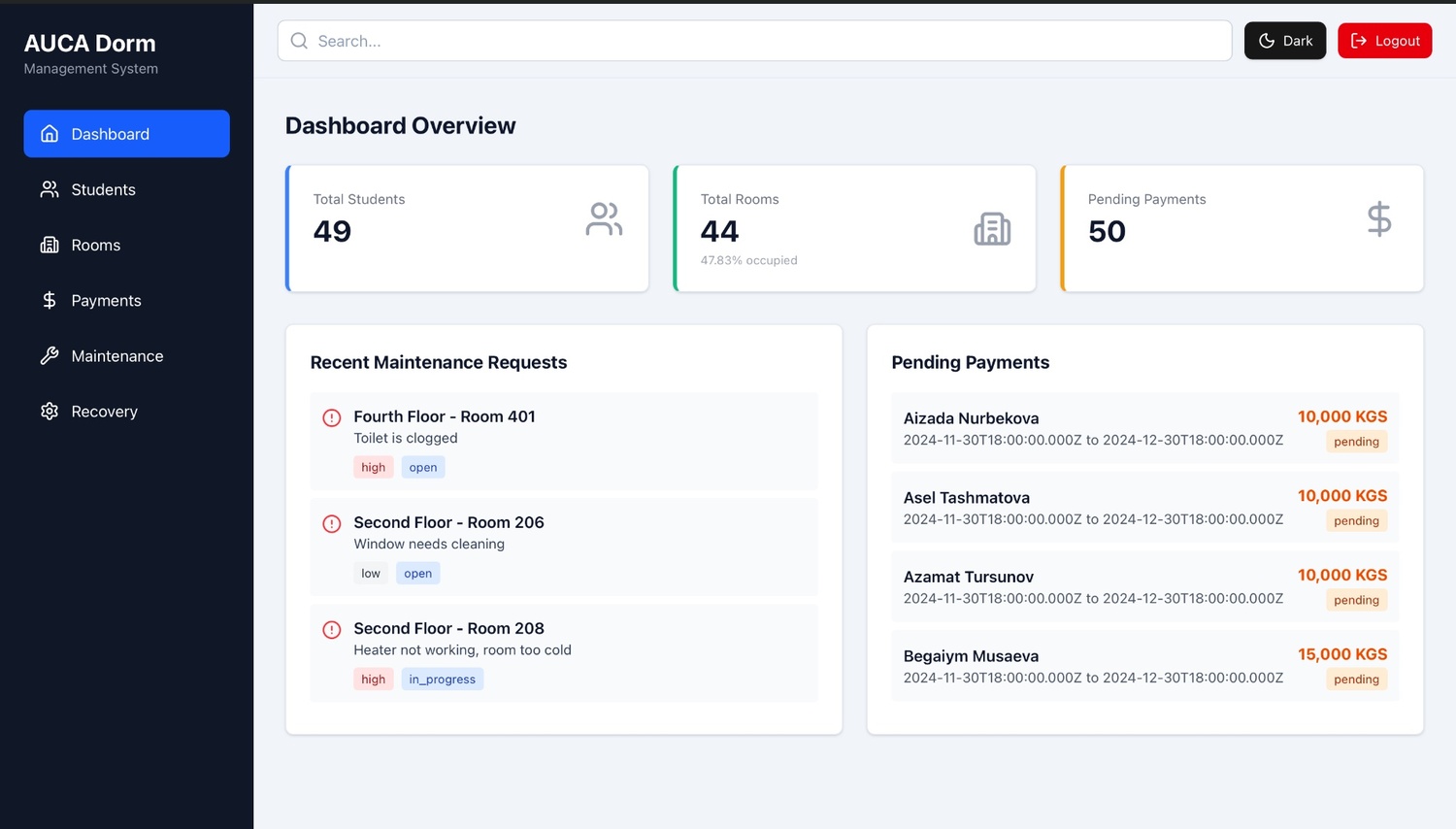
Task: Click the Recovery gear icon
Action: (50, 411)
